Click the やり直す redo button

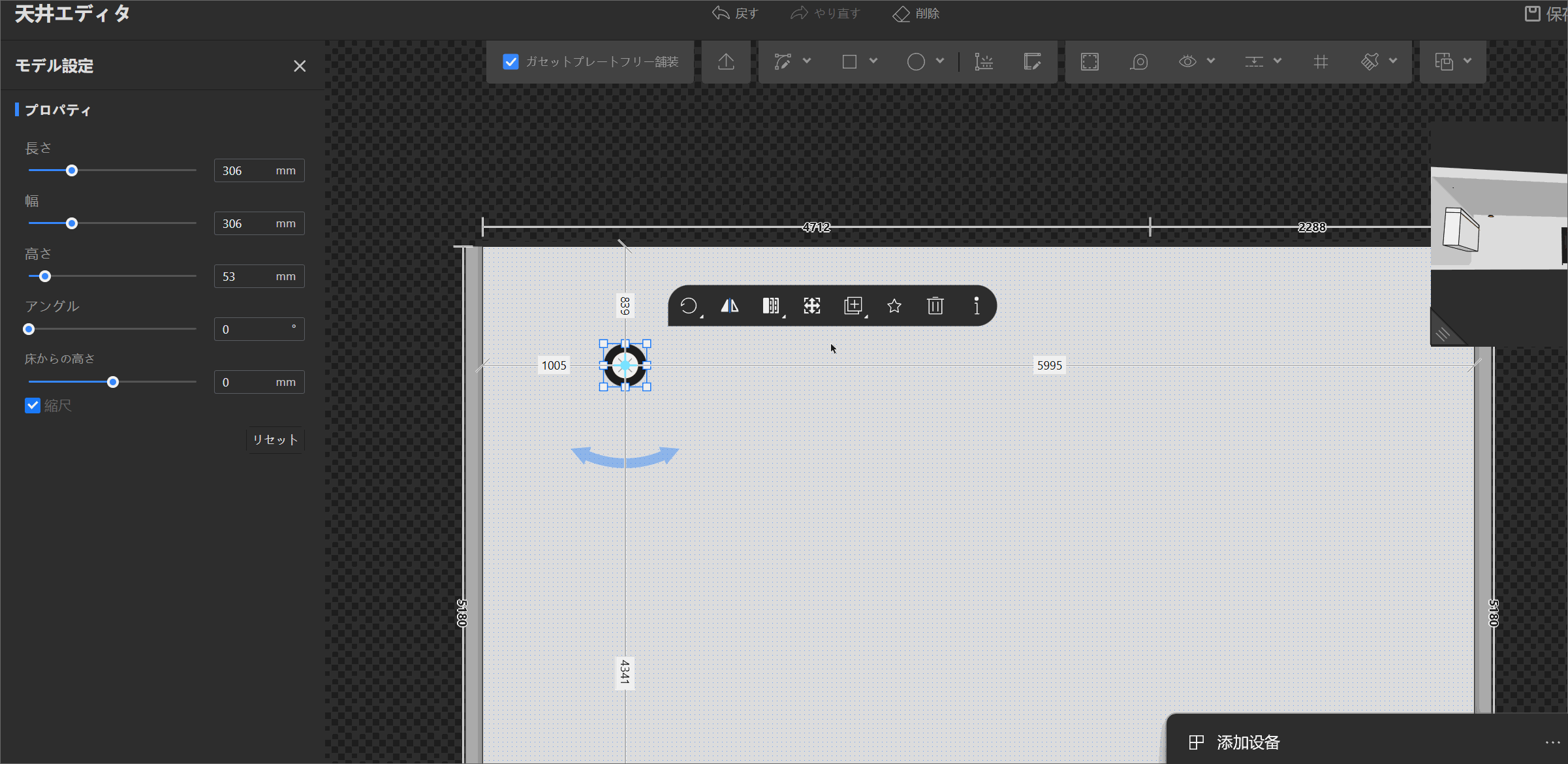click(825, 14)
